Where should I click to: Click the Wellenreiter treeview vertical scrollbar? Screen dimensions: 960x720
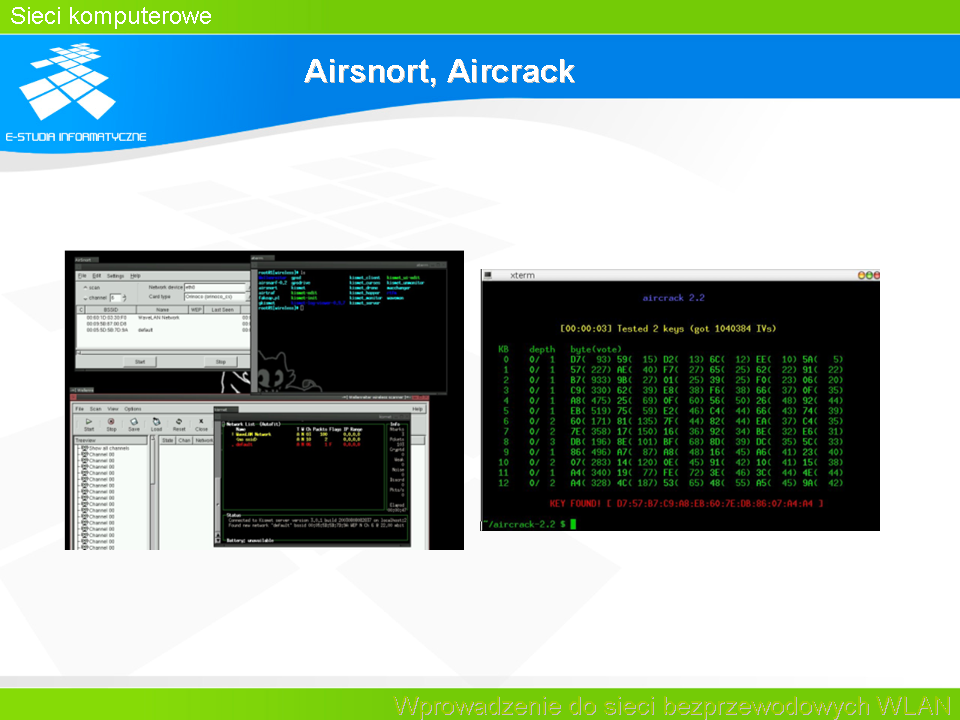click(x=152, y=493)
